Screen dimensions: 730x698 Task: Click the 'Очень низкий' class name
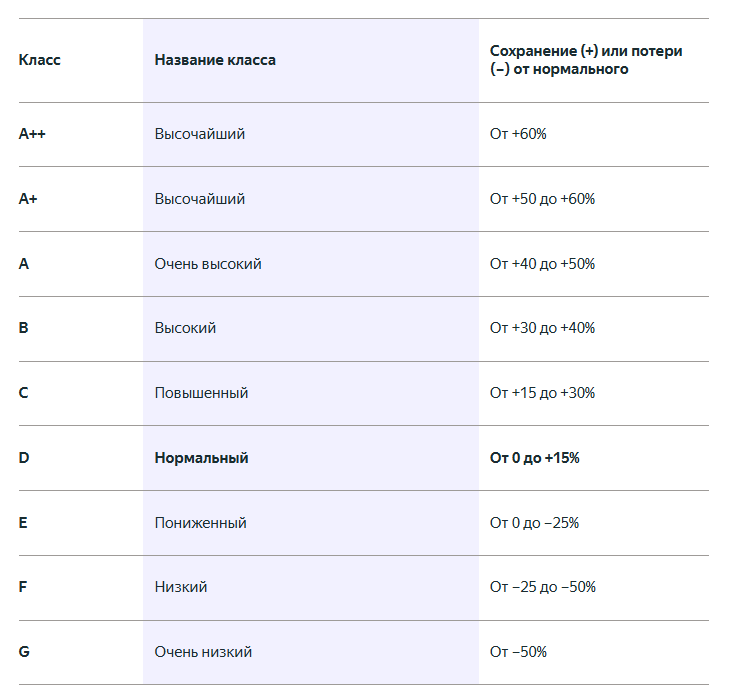[203, 652]
